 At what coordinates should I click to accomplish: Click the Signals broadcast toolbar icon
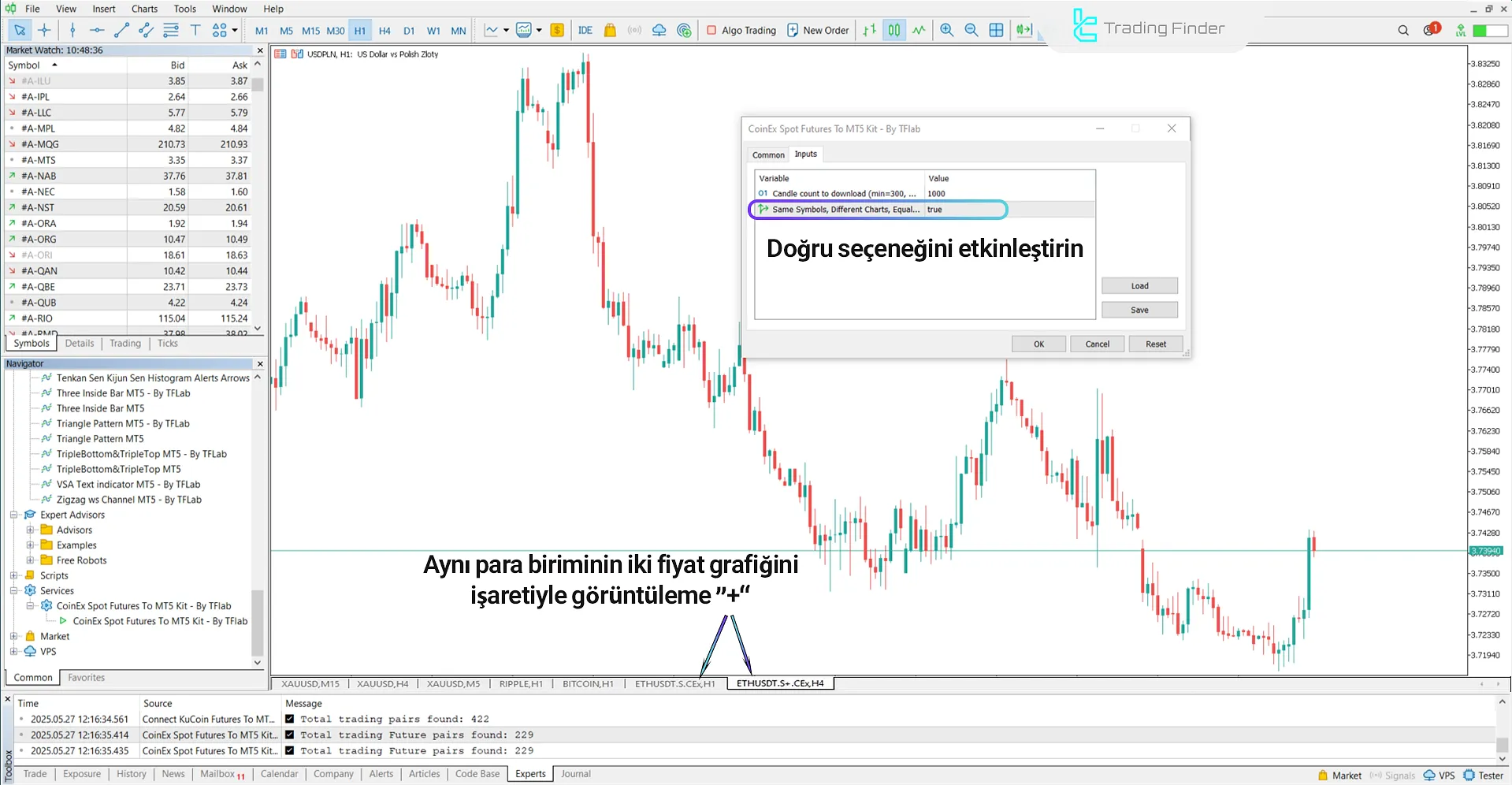[x=634, y=30]
